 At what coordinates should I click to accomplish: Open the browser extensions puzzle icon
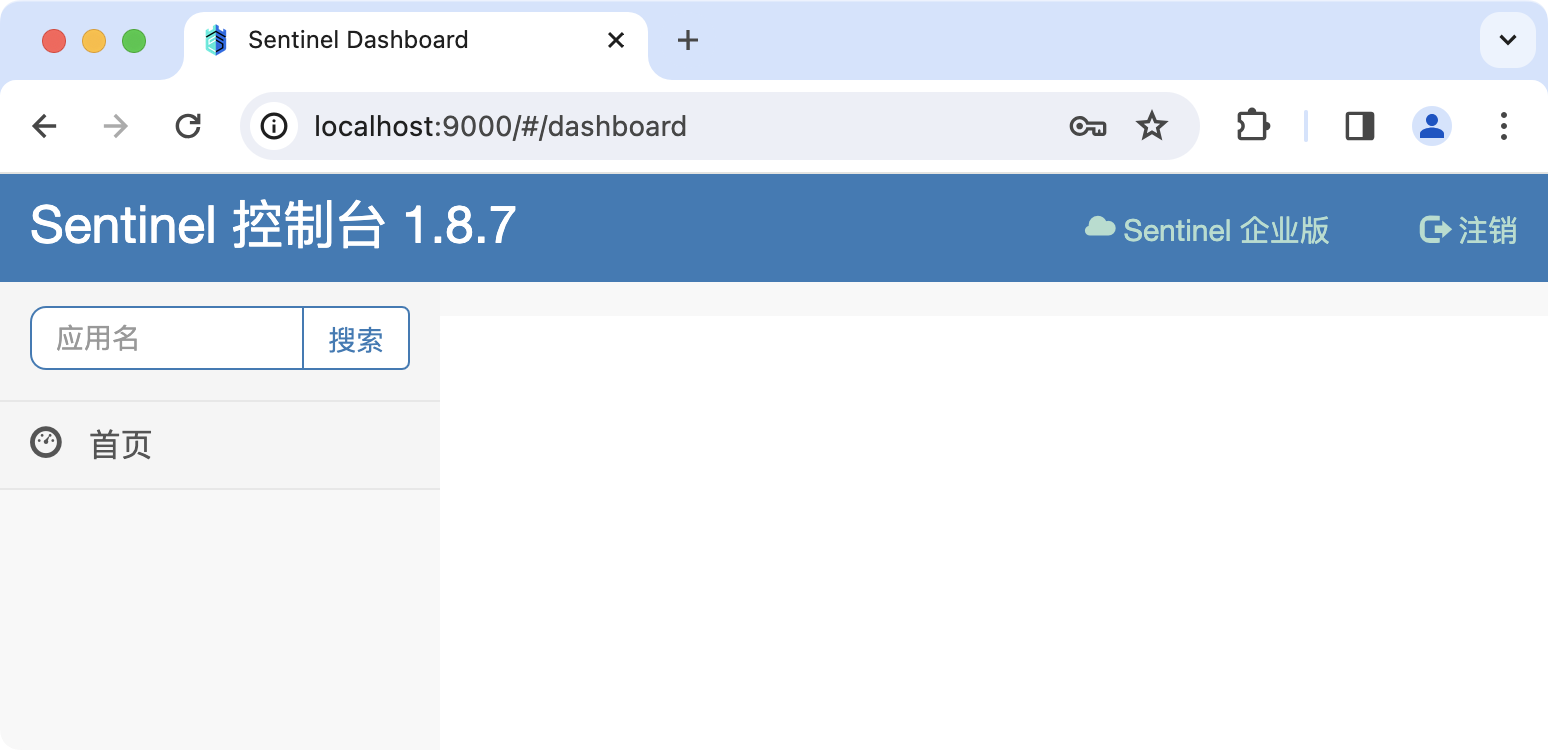(x=1252, y=126)
